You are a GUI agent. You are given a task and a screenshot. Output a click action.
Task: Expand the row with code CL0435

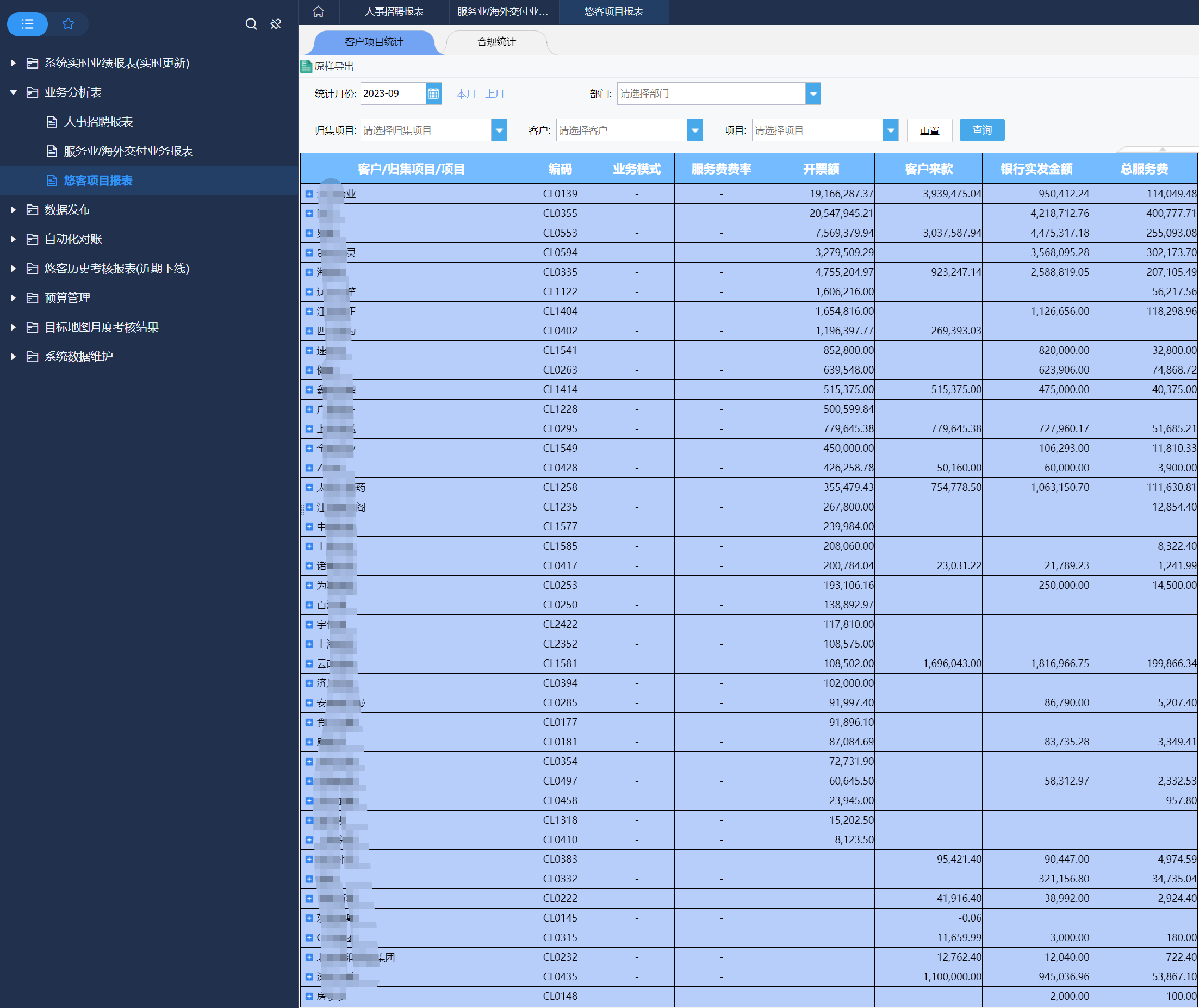tap(309, 977)
